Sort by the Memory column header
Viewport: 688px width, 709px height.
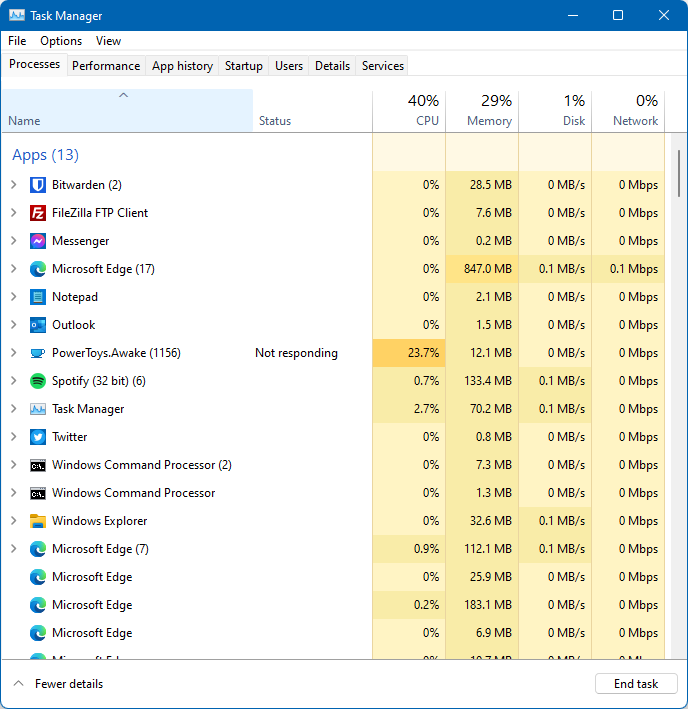(x=482, y=111)
